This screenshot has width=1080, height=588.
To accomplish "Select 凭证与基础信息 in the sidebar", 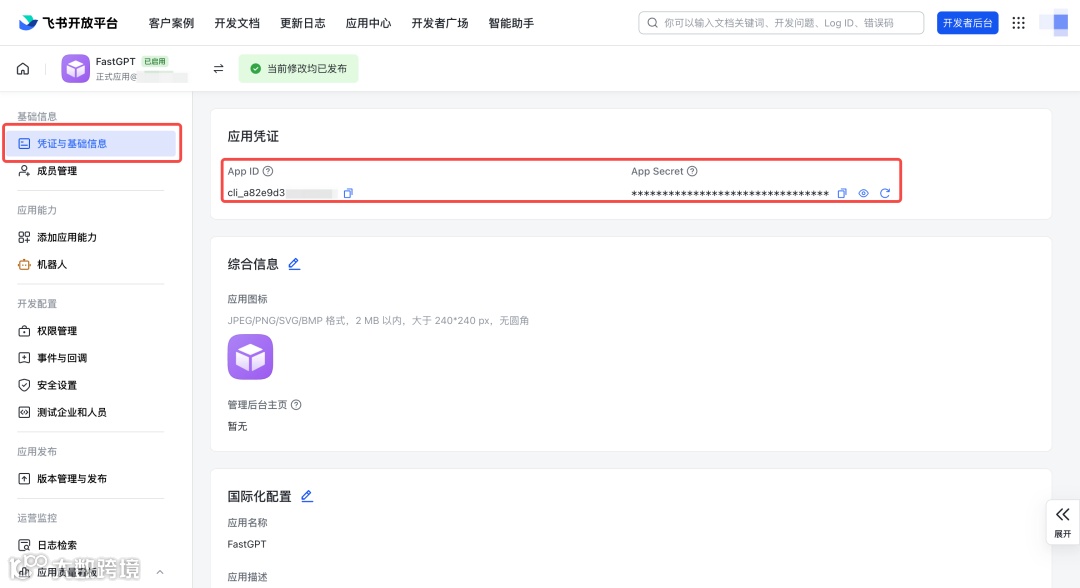I will pyautogui.click(x=92, y=143).
